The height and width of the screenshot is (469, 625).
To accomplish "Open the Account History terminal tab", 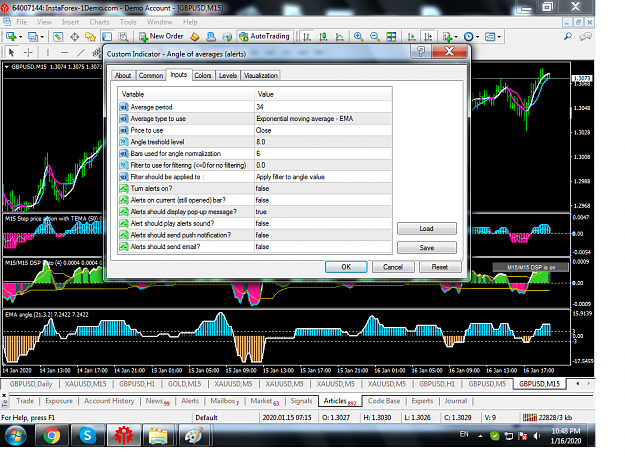I will pyautogui.click(x=109, y=401).
